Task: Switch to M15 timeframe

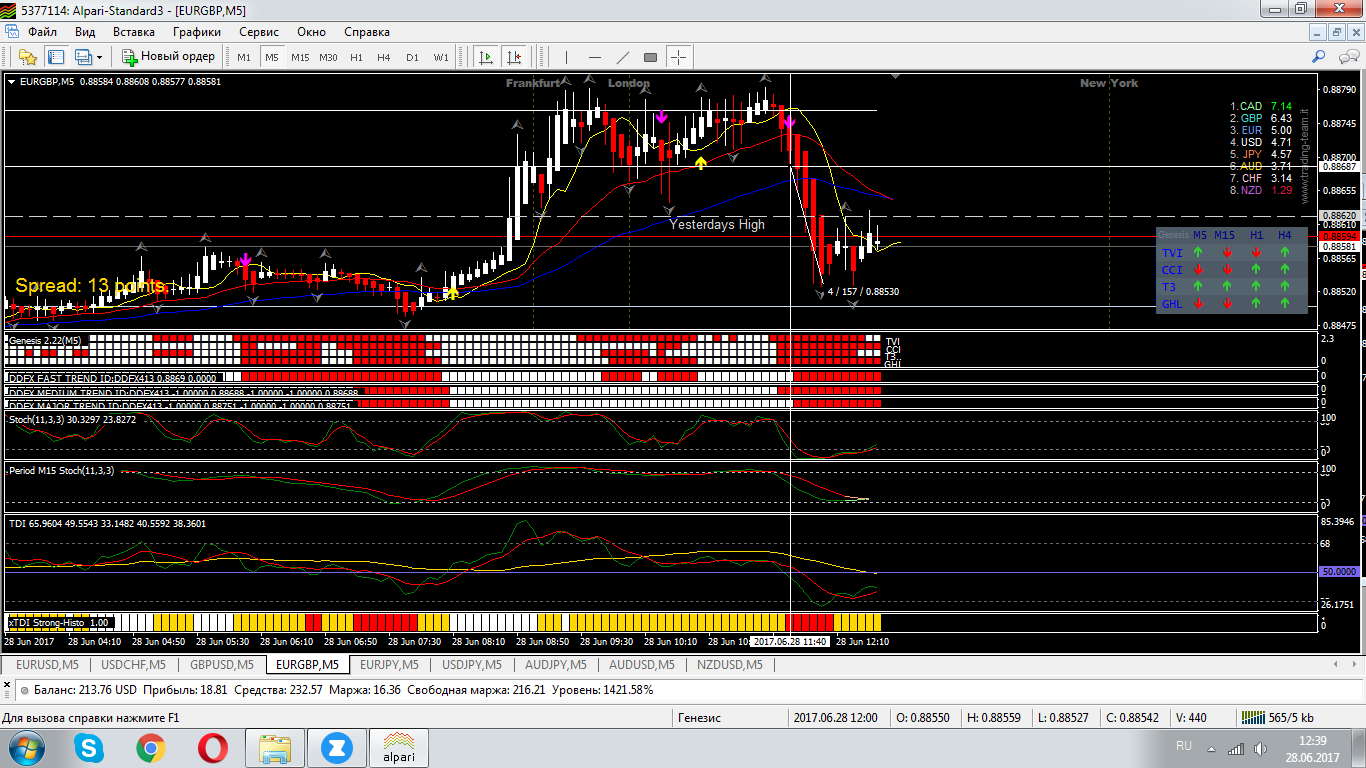Action: pyautogui.click(x=300, y=57)
